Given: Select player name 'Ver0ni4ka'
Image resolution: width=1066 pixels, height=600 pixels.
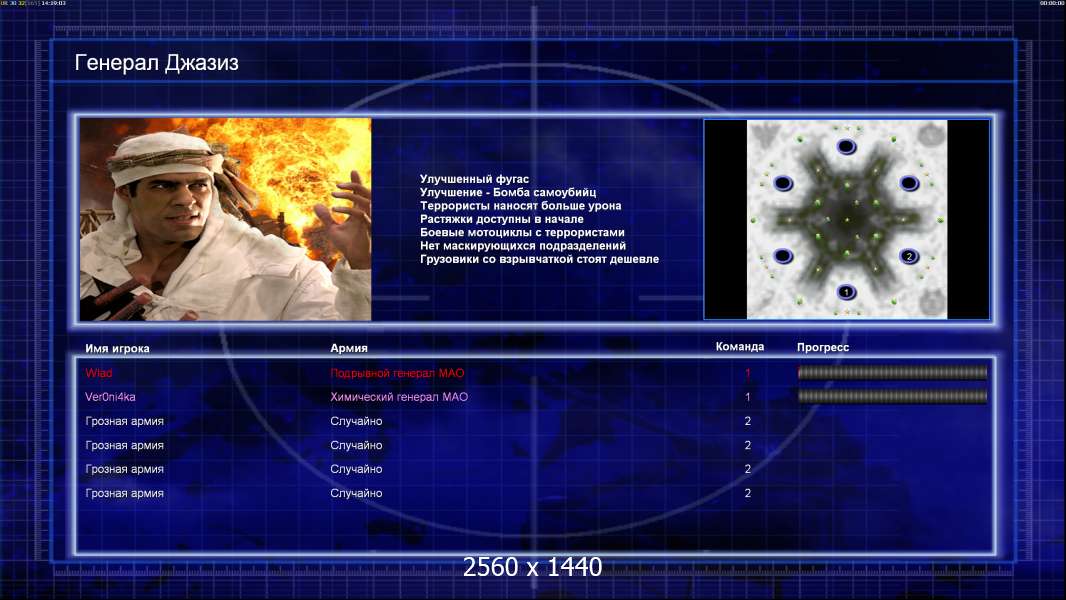Looking at the screenshot, I should (110, 397).
